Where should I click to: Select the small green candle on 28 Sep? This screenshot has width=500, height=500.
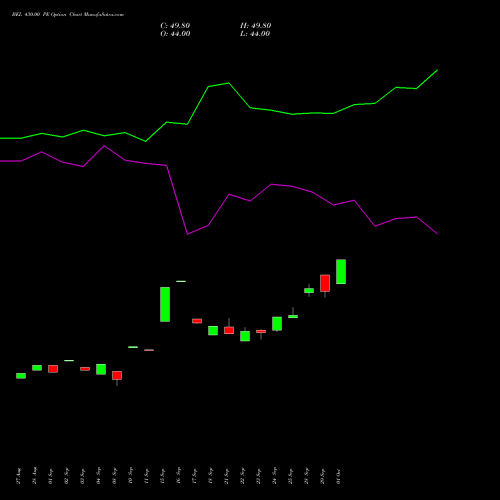[309, 291]
